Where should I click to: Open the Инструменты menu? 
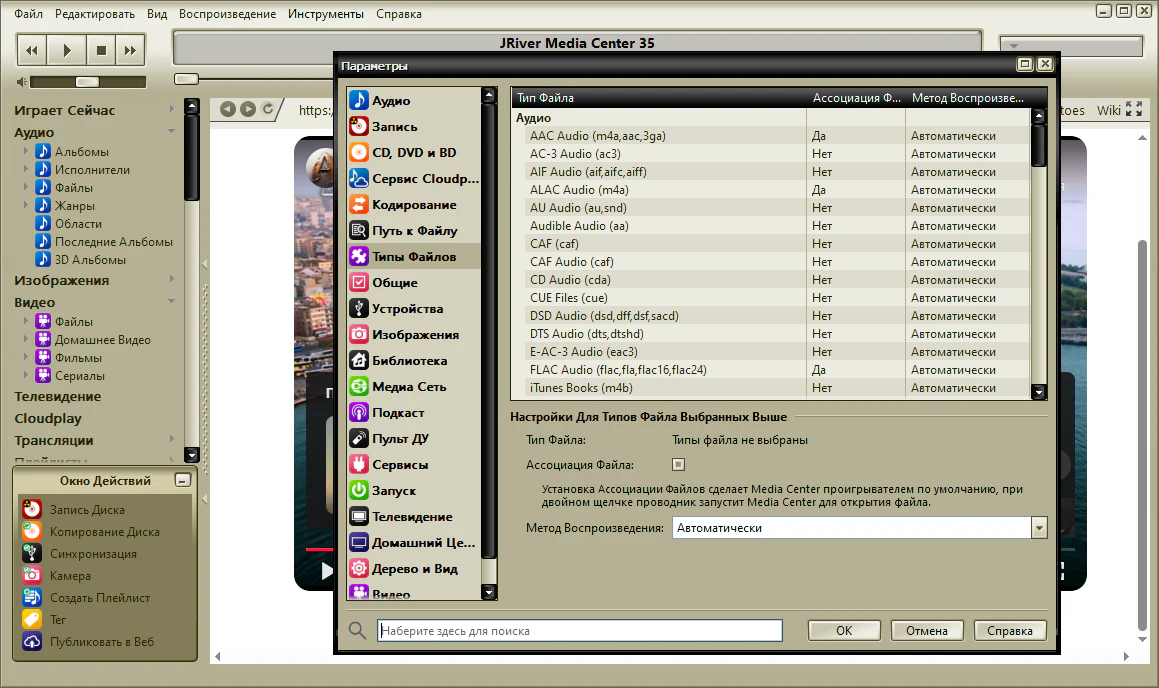point(325,14)
